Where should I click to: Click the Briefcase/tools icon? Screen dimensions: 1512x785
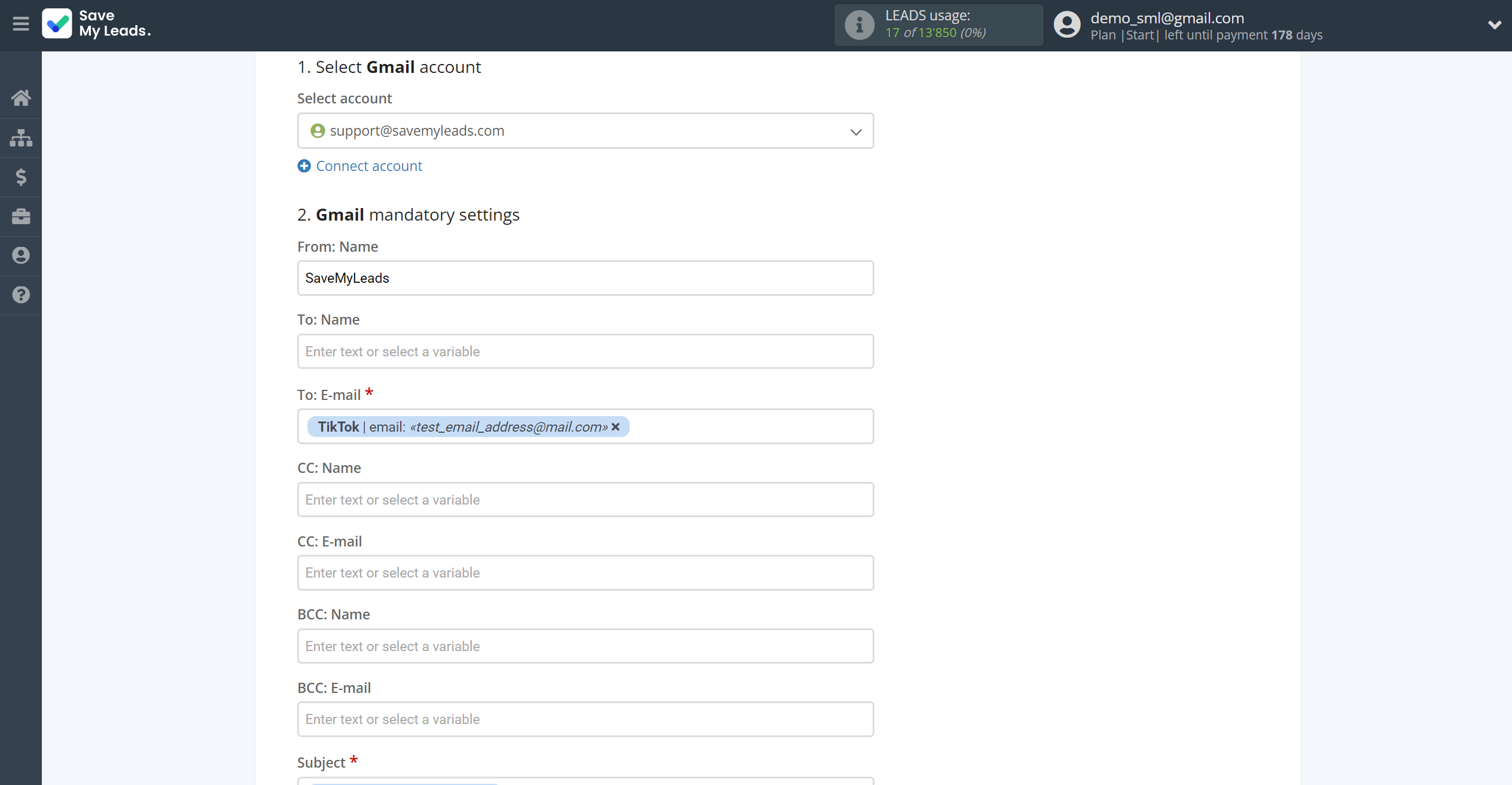click(x=21, y=216)
